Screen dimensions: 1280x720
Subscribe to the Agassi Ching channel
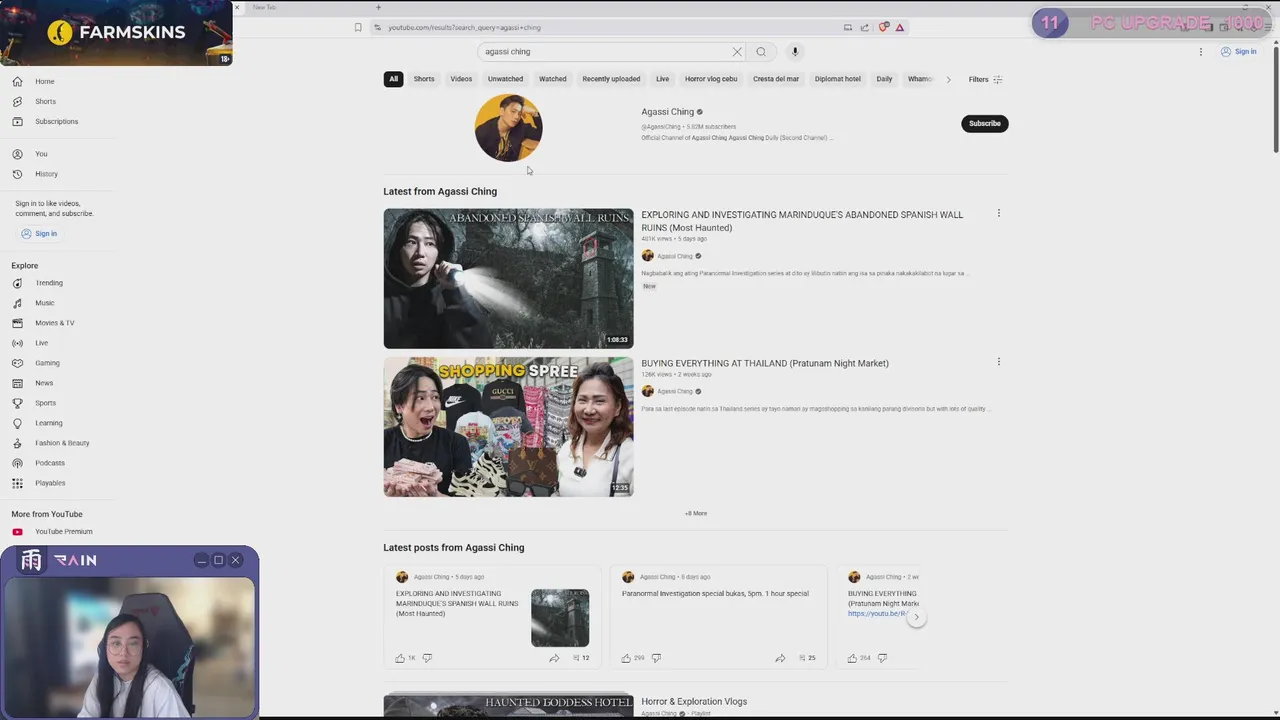pos(984,124)
